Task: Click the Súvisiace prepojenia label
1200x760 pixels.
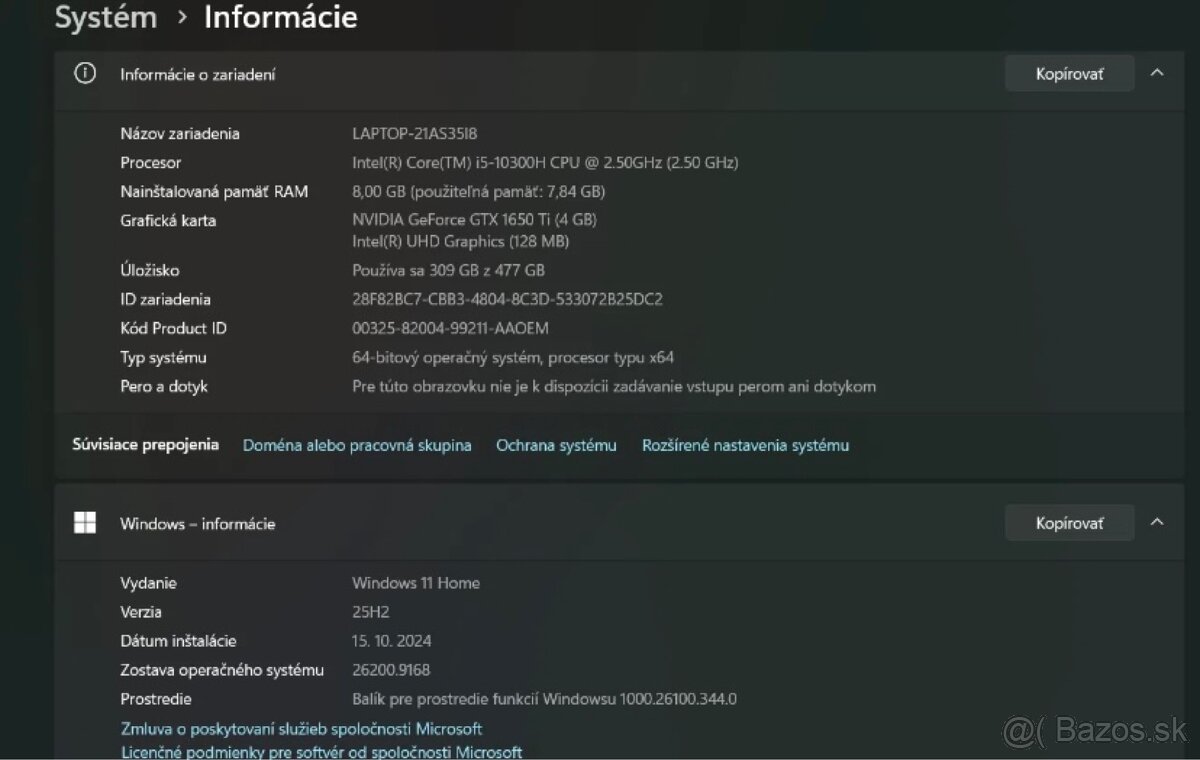Action: pyautogui.click(x=145, y=444)
